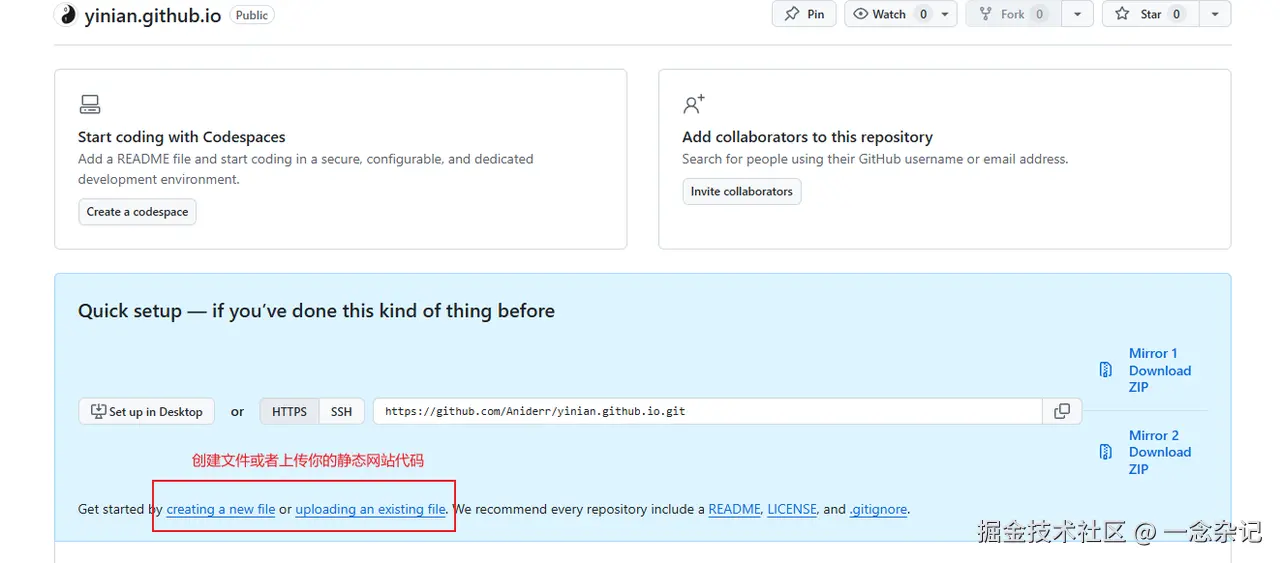Open the Fork options dropdown arrow
The image size is (1280, 563).
tap(1077, 14)
